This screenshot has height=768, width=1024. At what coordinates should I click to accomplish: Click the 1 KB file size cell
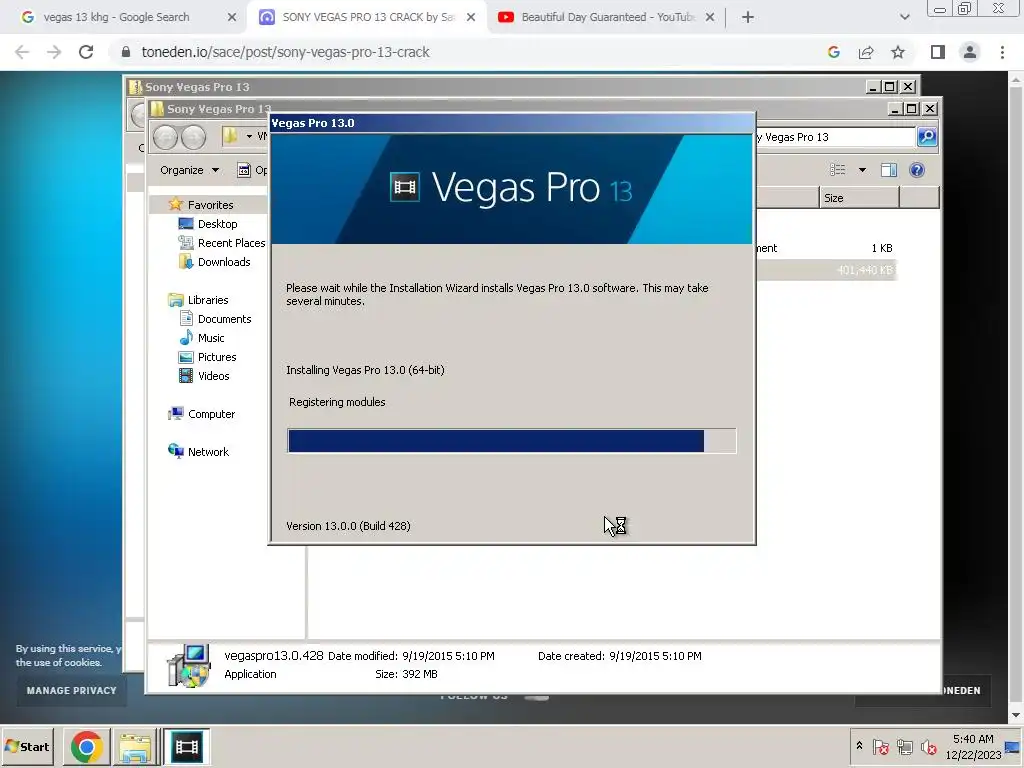click(882, 248)
